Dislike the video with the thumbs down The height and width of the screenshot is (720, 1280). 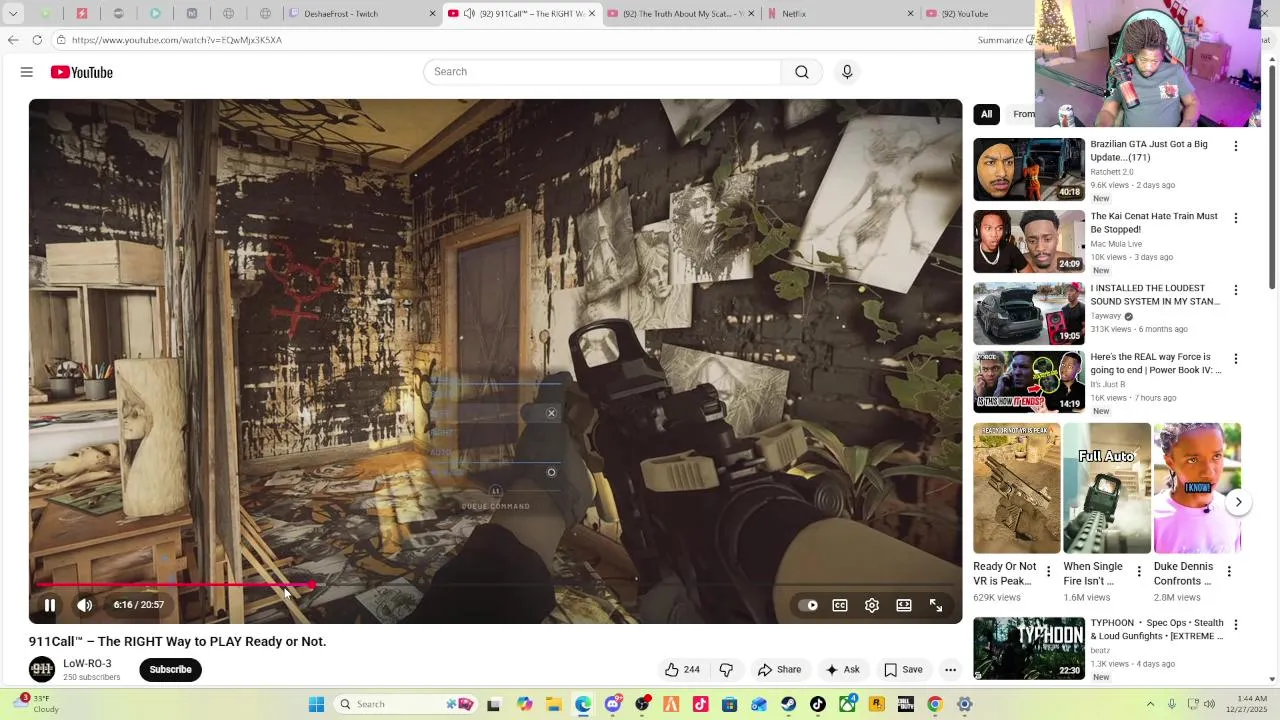pyautogui.click(x=727, y=670)
